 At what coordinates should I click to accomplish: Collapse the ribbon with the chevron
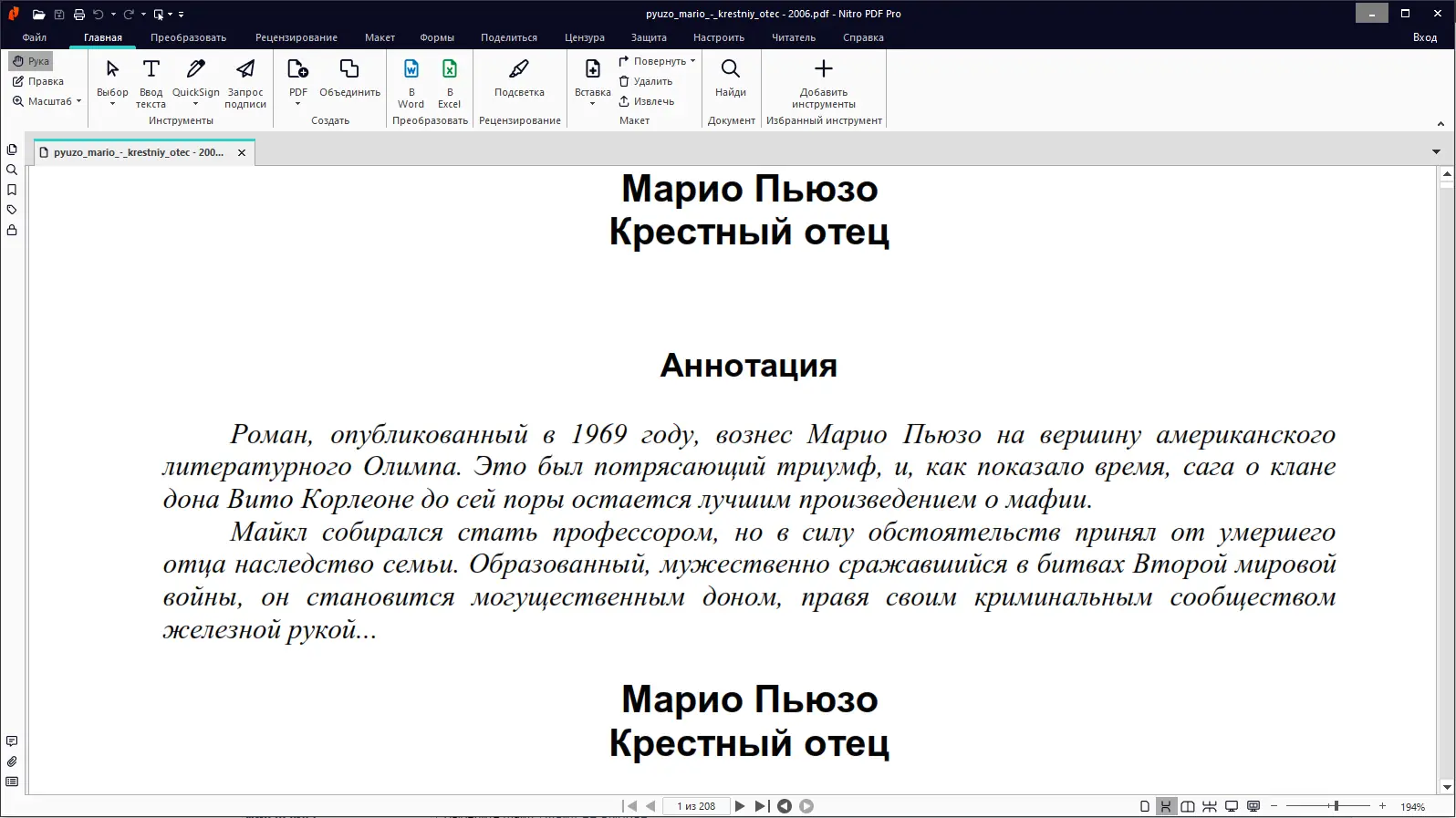[1440, 124]
